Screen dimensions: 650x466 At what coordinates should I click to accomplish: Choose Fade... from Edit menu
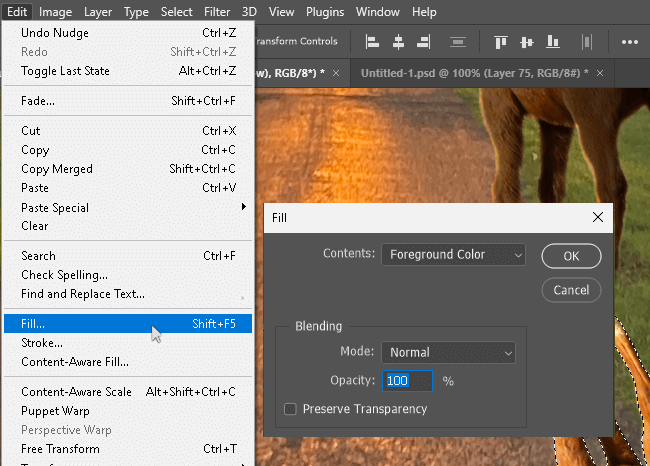[x=128, y=100]
